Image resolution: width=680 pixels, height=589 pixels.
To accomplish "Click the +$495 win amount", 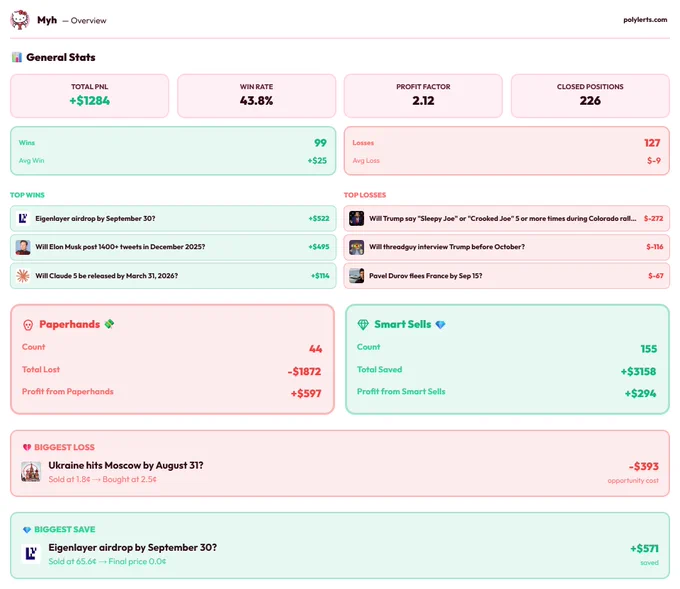I will [319, 247].
